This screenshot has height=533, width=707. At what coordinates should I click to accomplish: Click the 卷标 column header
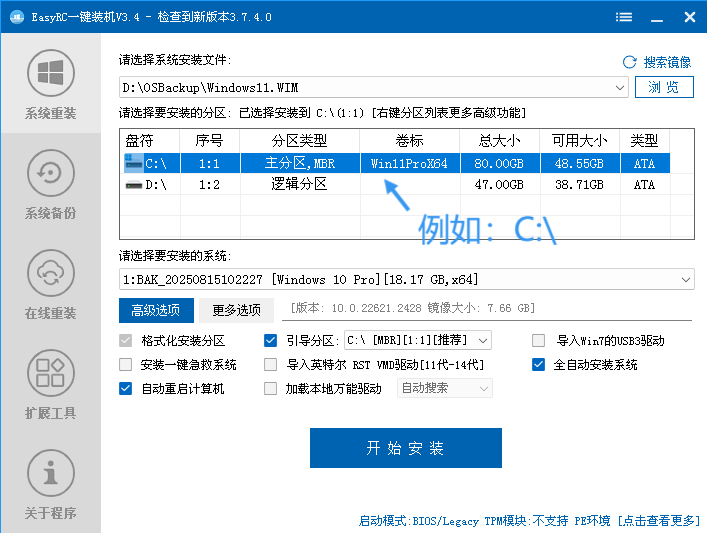point(409,141)
